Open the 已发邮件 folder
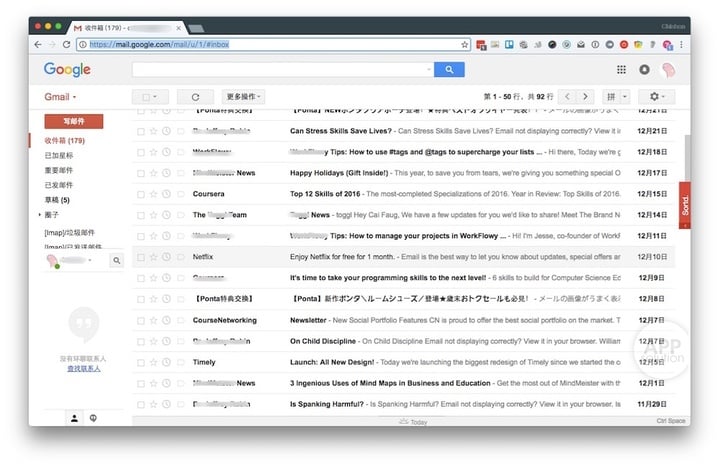720x467 pixels. pos(59,185)
